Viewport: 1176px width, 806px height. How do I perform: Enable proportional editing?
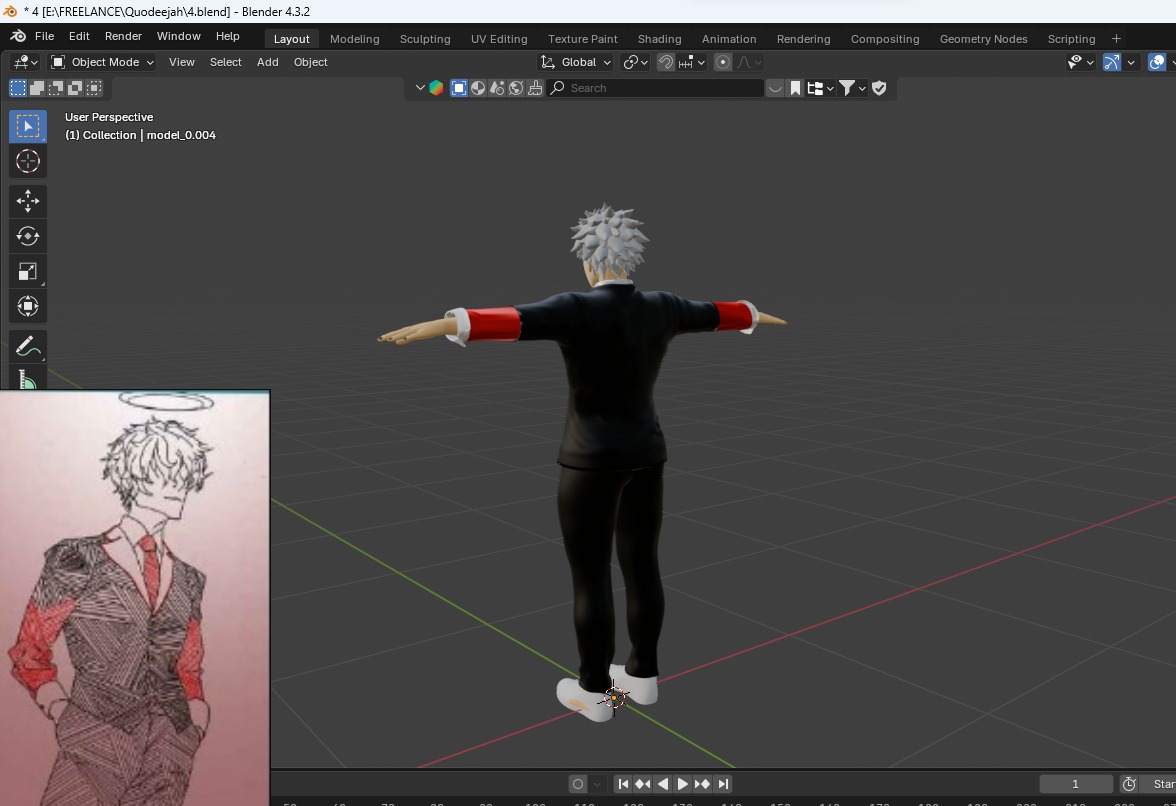point(723,62)
